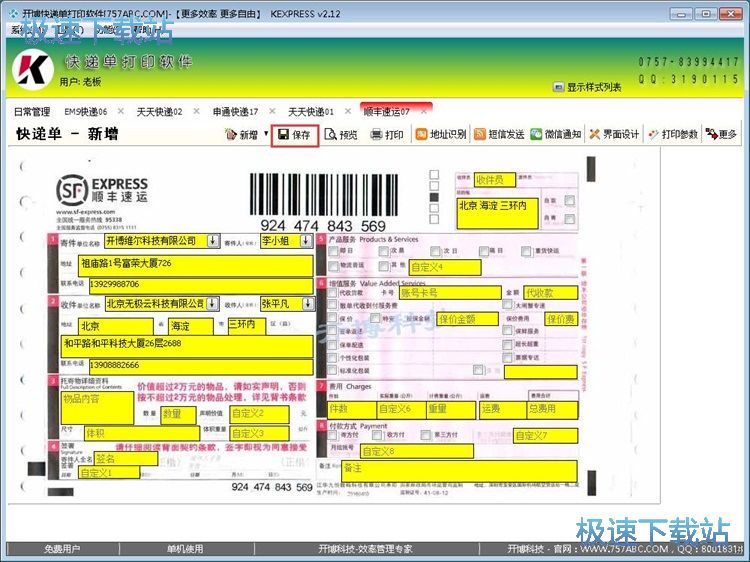Expand the 新增 dropdown arrow

click(266, 133)
